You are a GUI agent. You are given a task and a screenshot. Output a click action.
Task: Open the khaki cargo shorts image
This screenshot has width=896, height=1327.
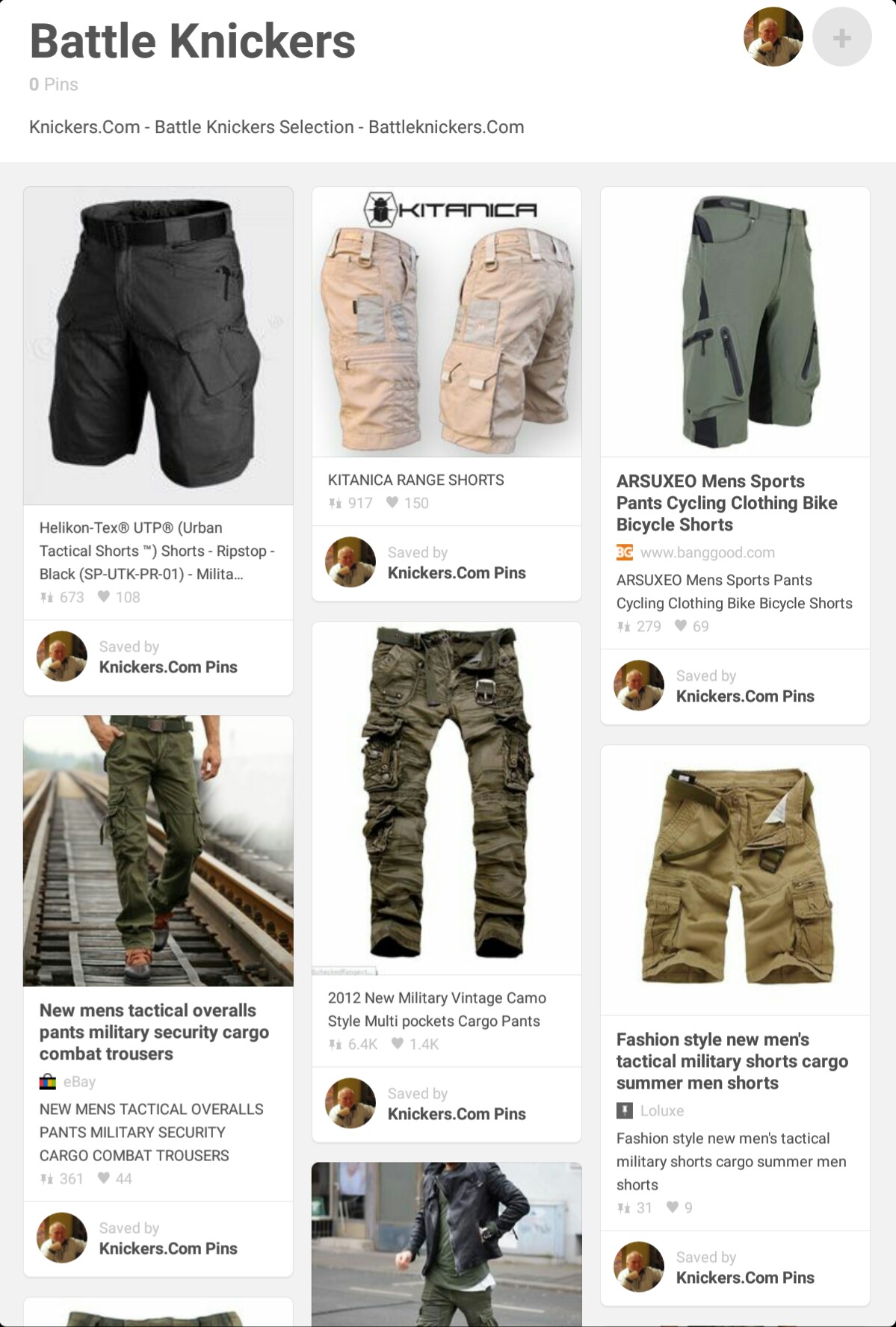click(x=735, y=880)
